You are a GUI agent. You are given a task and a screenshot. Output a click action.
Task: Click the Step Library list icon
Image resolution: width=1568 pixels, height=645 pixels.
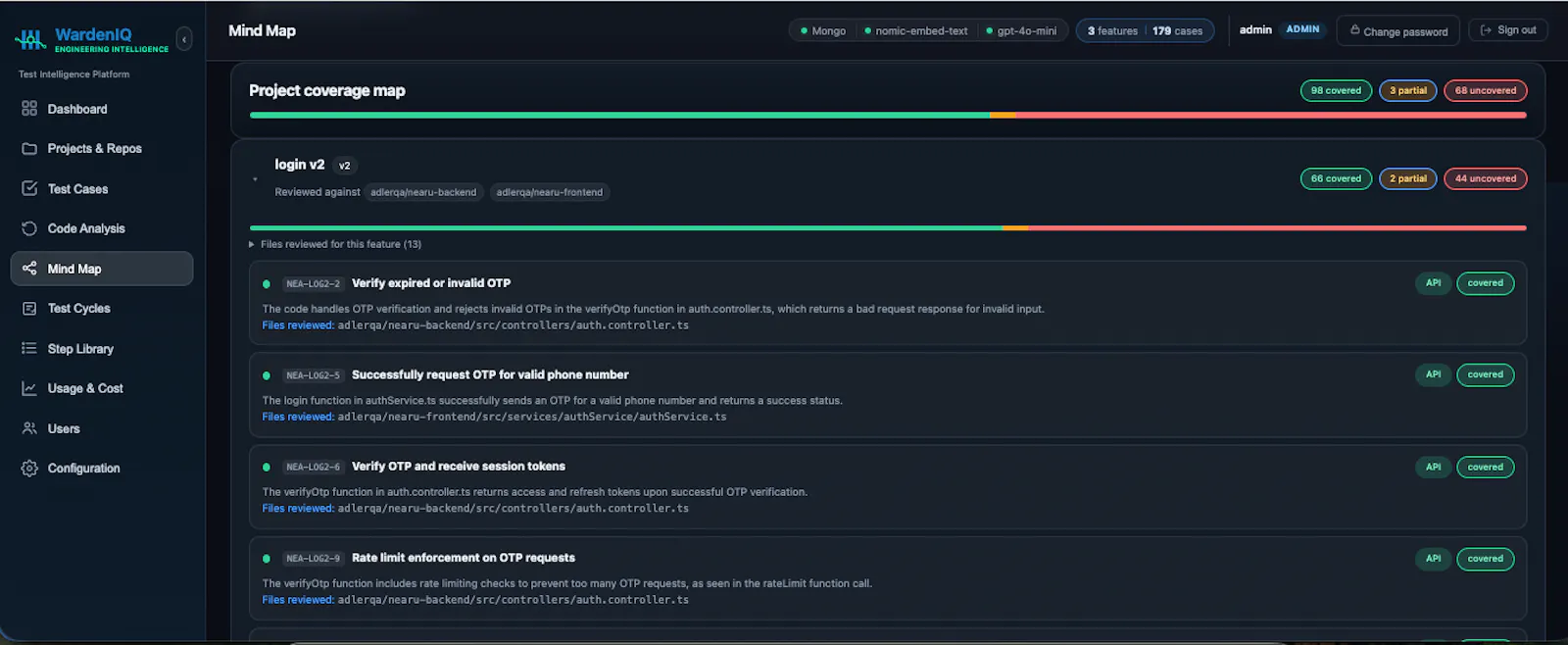29,348
